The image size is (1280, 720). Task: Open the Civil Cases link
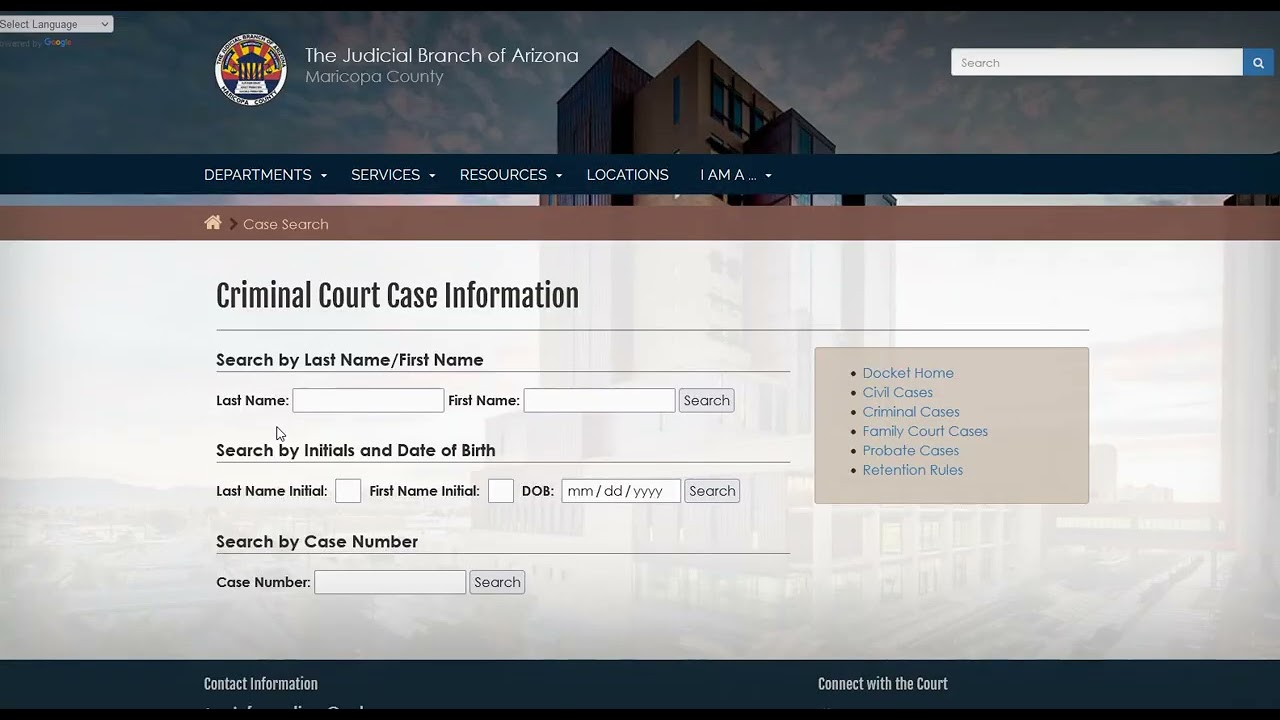[x=898, y=392]
